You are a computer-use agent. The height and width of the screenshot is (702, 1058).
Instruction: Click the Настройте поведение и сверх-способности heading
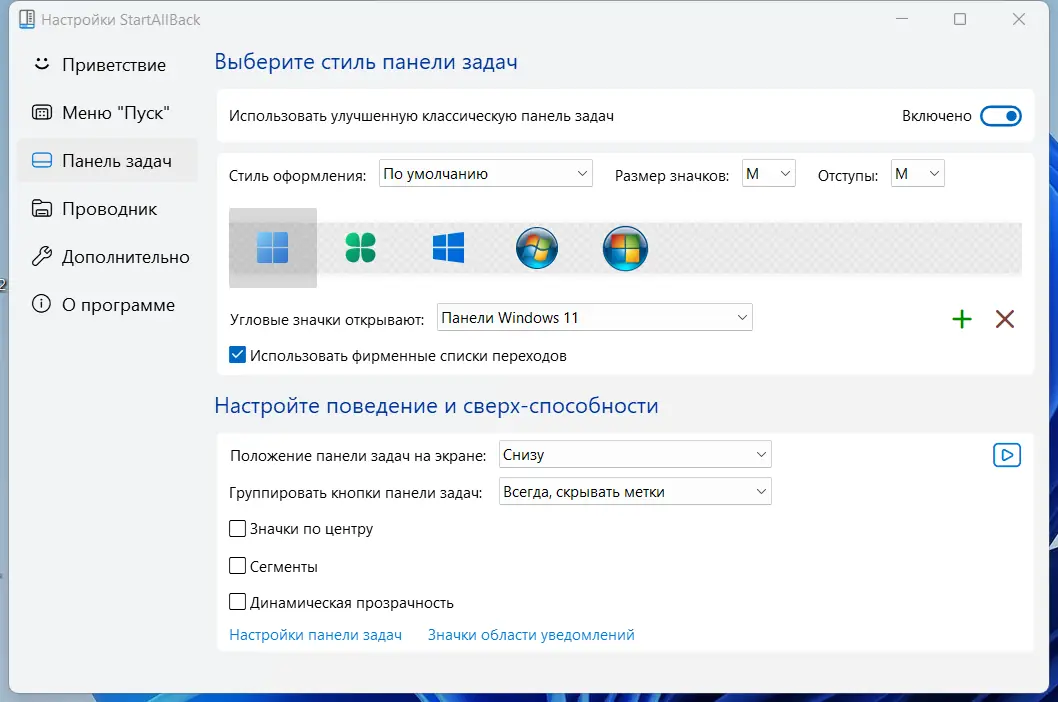[x=436, y=405]
